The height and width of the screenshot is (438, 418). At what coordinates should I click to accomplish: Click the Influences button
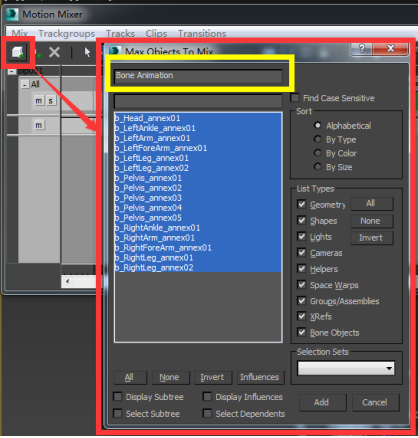[260, 377]
